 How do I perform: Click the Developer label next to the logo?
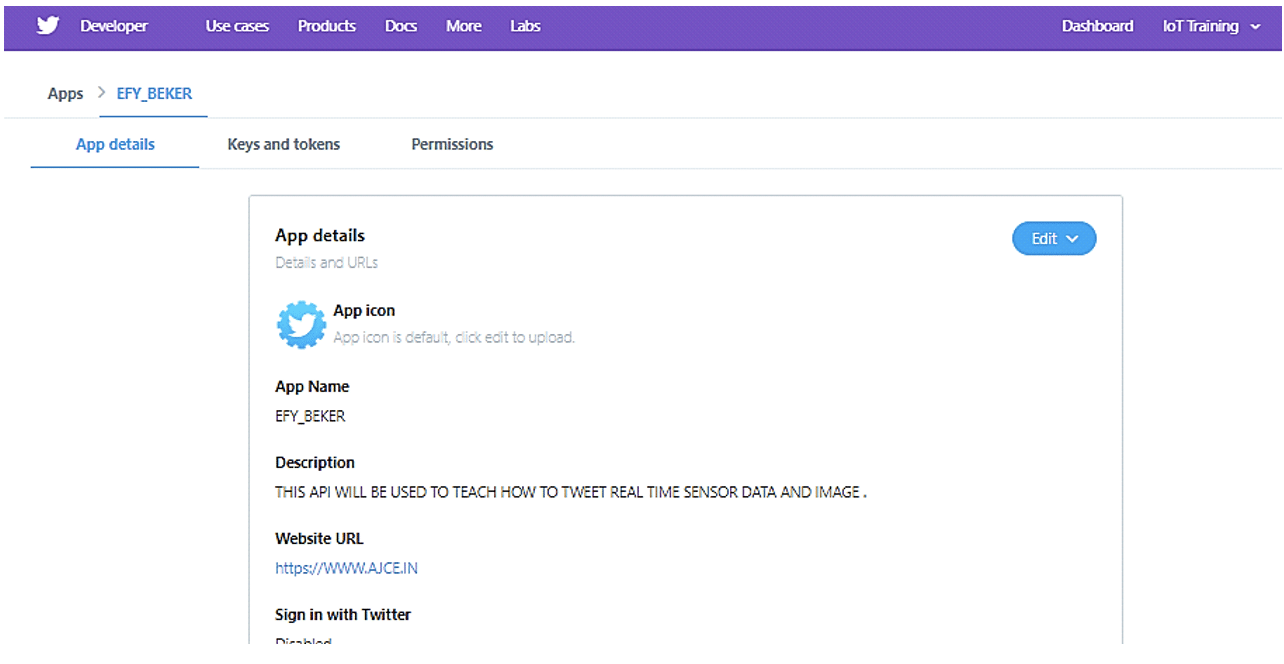click(x=113, y=26)
